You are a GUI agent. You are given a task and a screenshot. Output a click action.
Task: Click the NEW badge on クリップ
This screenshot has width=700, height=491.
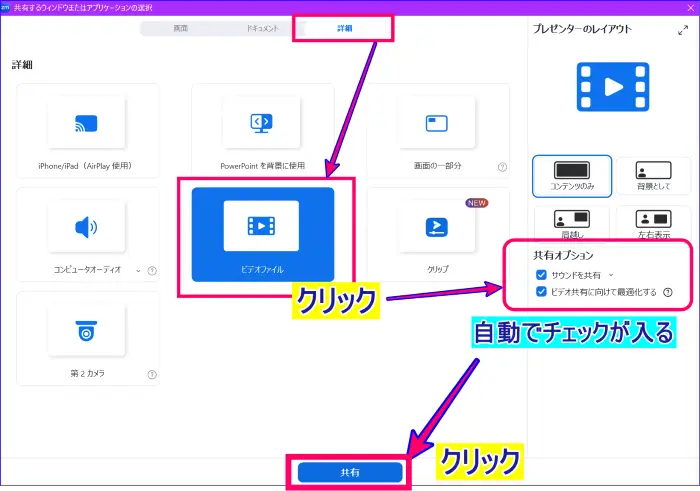pyautogui.click(x=477, y=203)
